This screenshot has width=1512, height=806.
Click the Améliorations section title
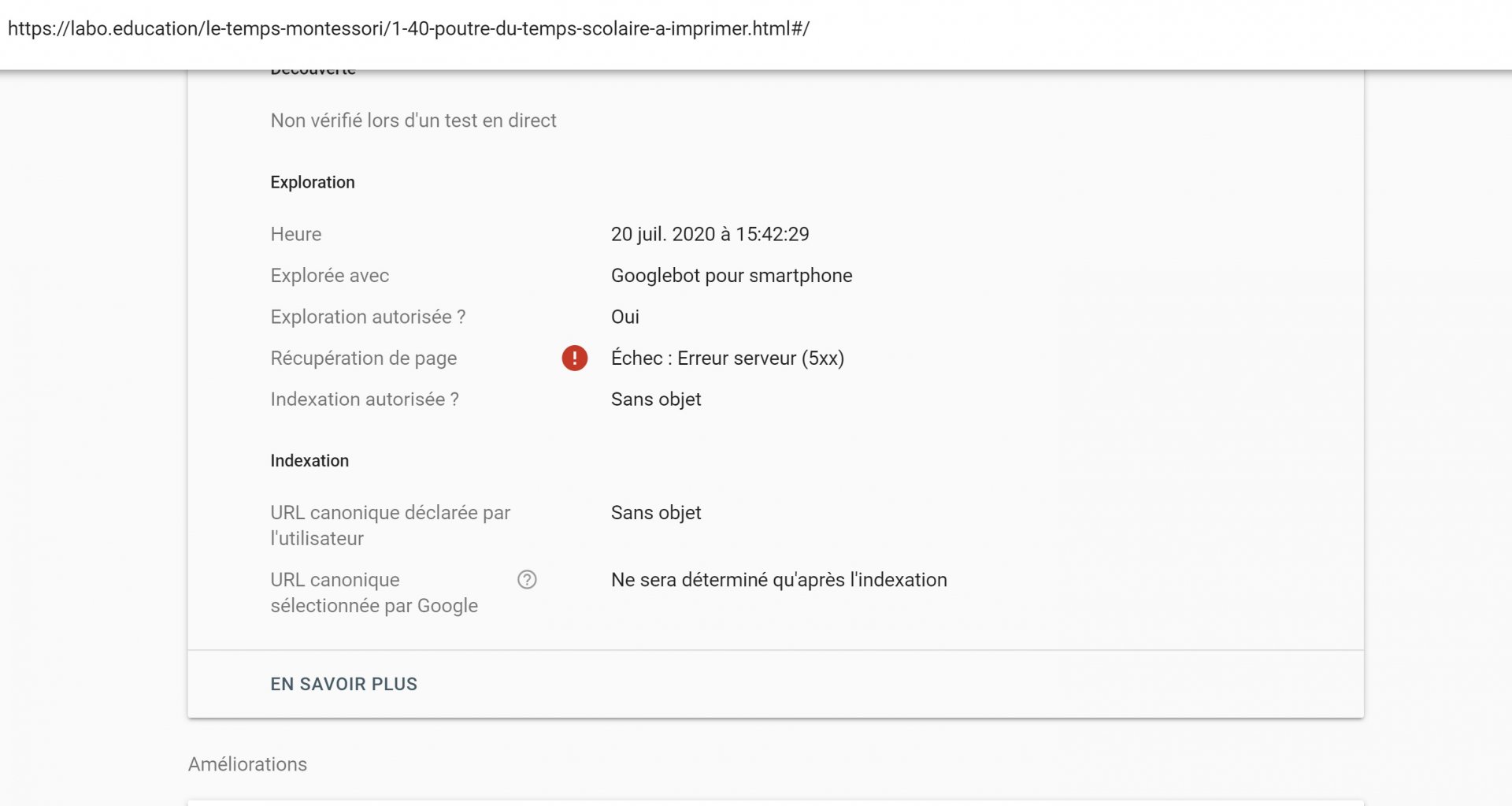247,764
